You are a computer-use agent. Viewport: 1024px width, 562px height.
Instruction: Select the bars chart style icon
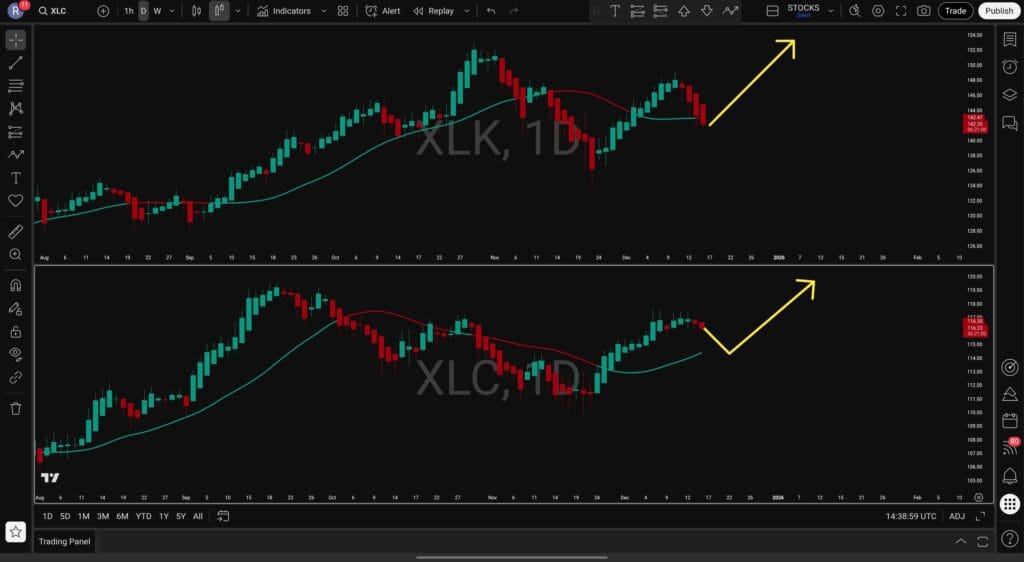[196, 11]
